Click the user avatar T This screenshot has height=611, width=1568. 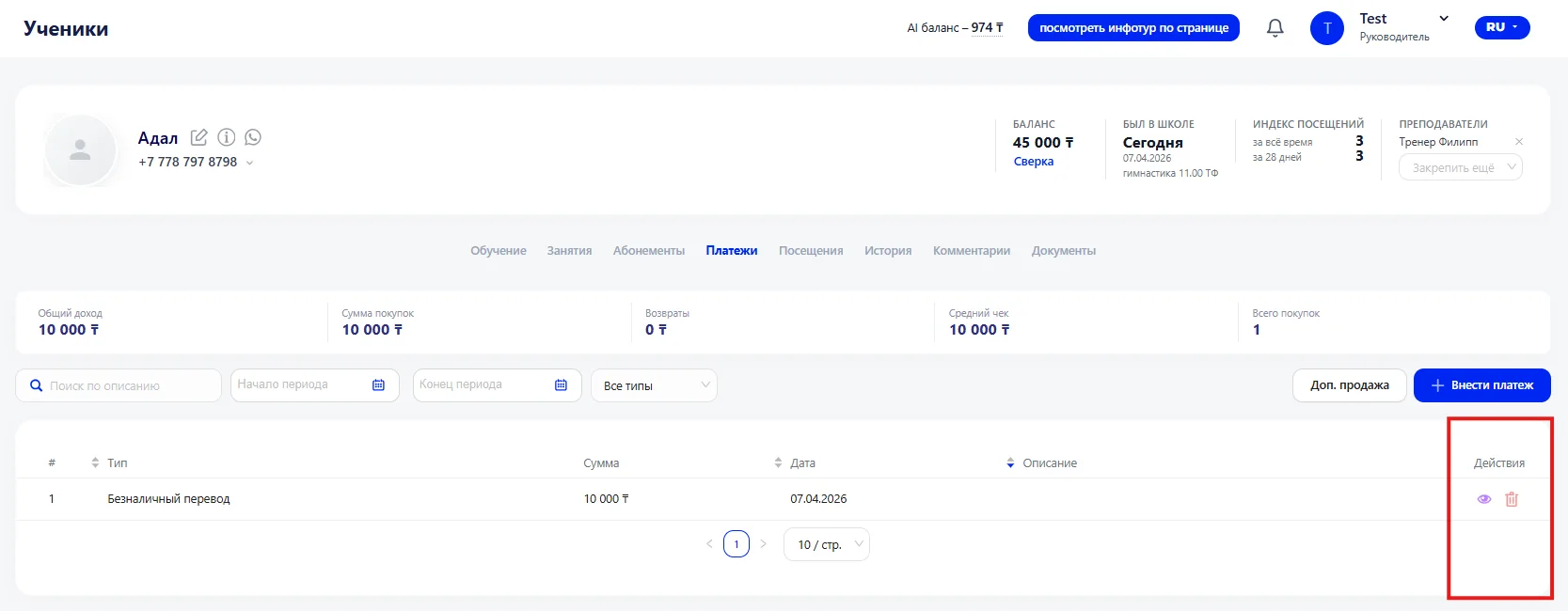coord(1326,28)
